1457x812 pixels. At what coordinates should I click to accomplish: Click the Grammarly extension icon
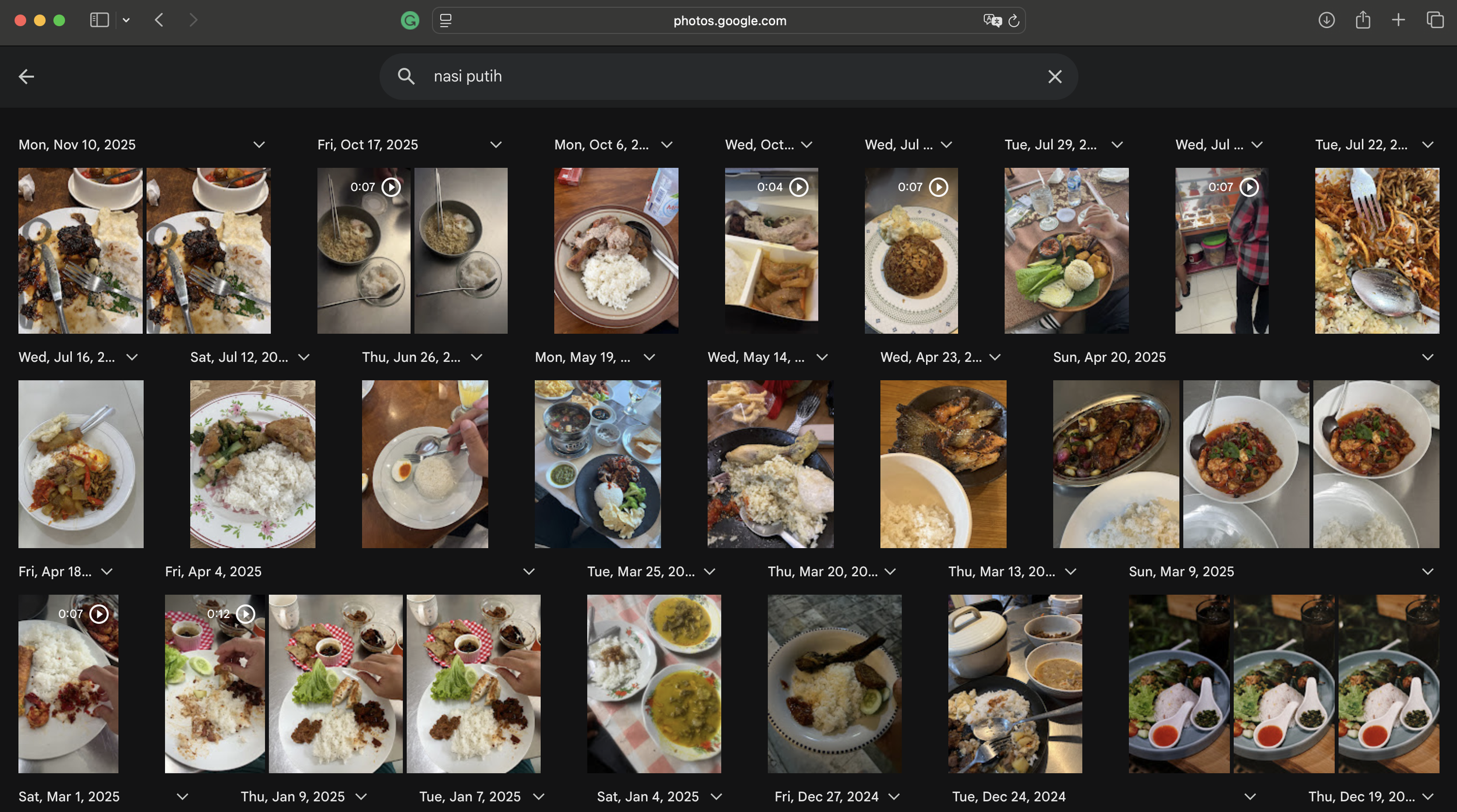pos(410,21)
